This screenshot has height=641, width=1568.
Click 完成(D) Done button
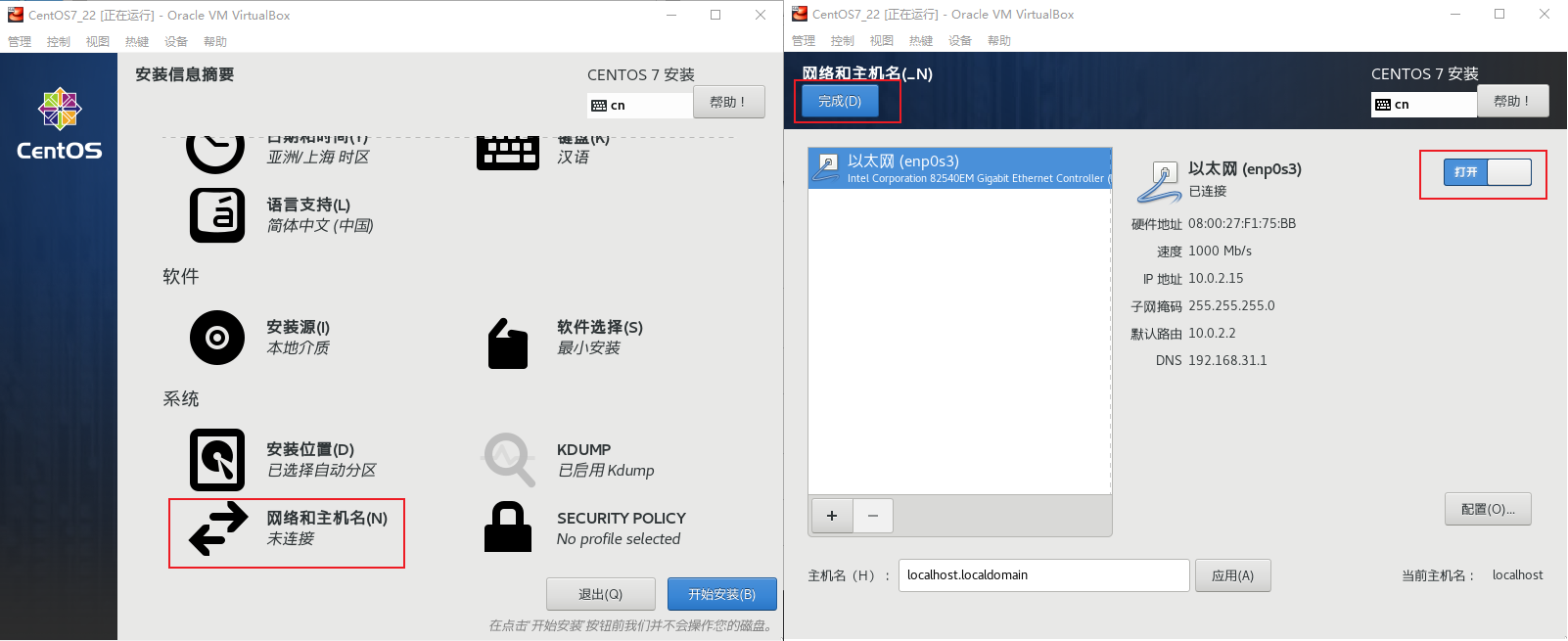click(x=840, y=101)
